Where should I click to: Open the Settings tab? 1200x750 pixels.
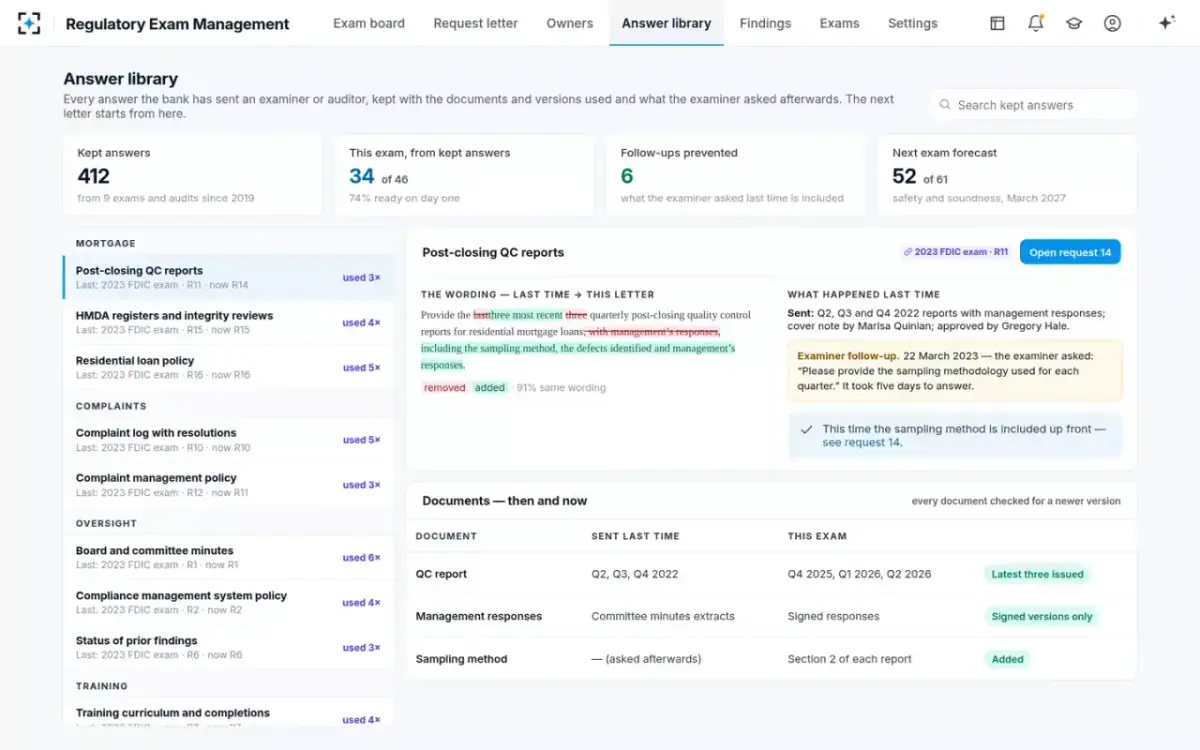tap(913, 23)
